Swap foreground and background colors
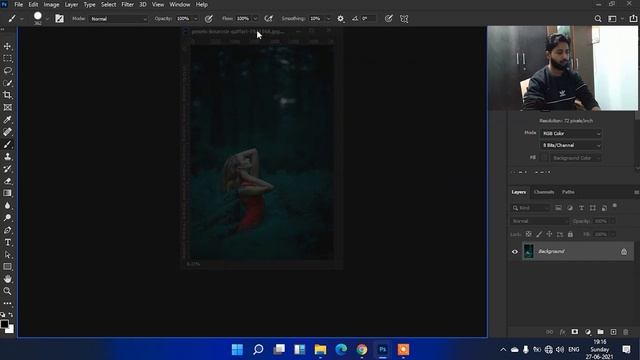Image resolution: width=640 pixels, height=360 pixels. coord(11,315)
